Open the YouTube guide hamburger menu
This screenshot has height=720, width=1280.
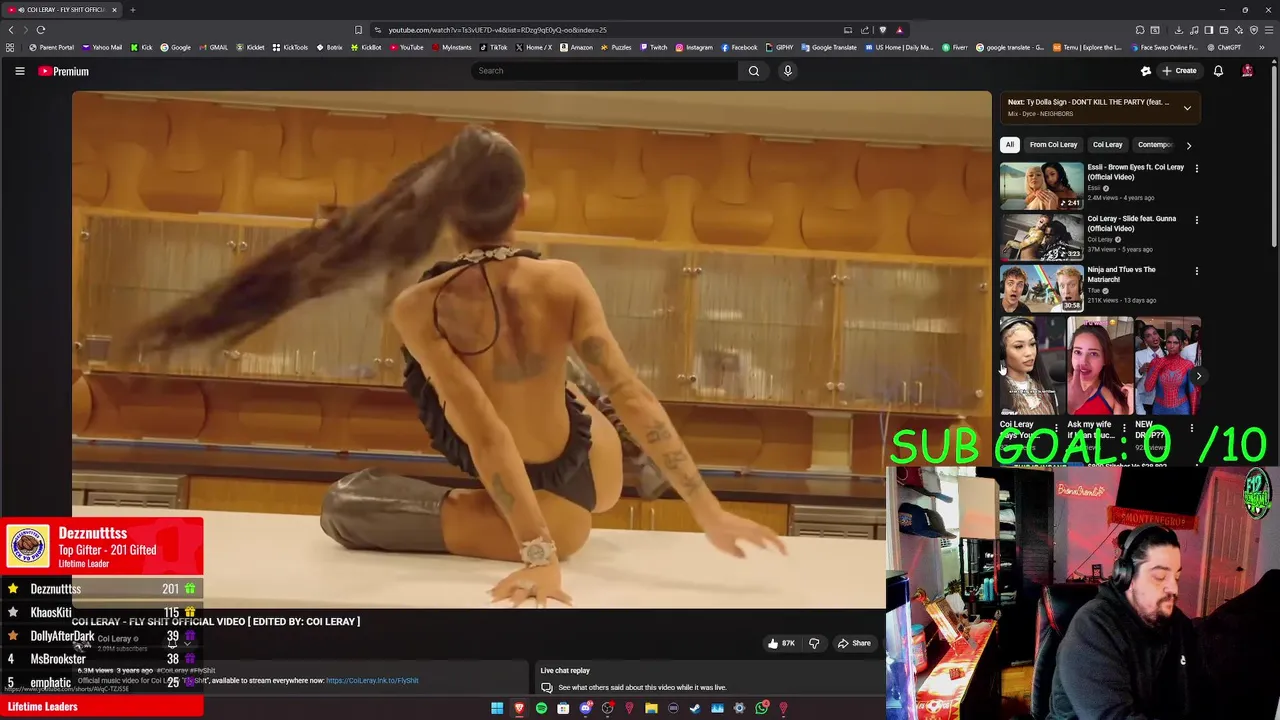tap(19, 71)
